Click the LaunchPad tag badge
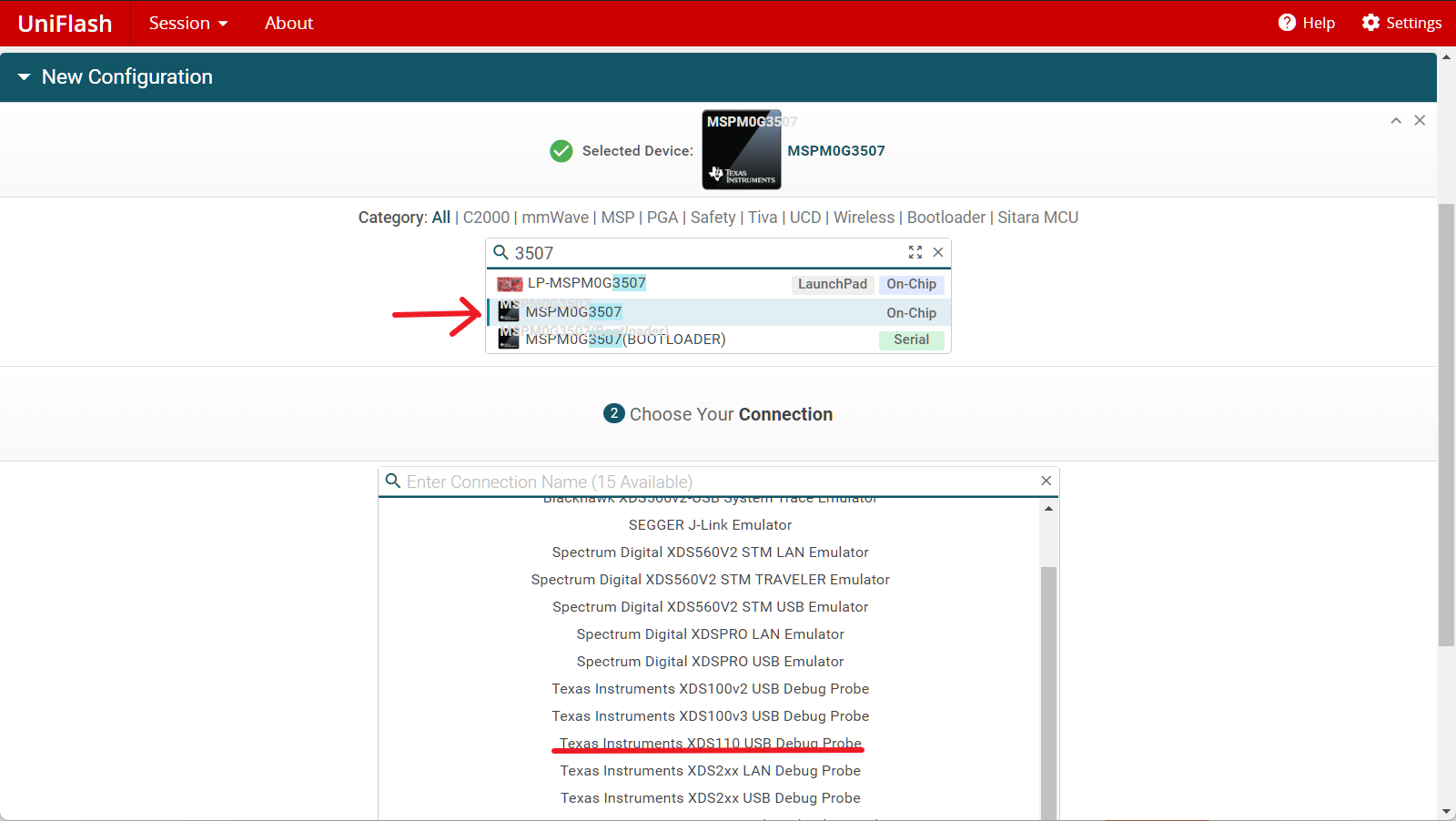 [833, 284]
